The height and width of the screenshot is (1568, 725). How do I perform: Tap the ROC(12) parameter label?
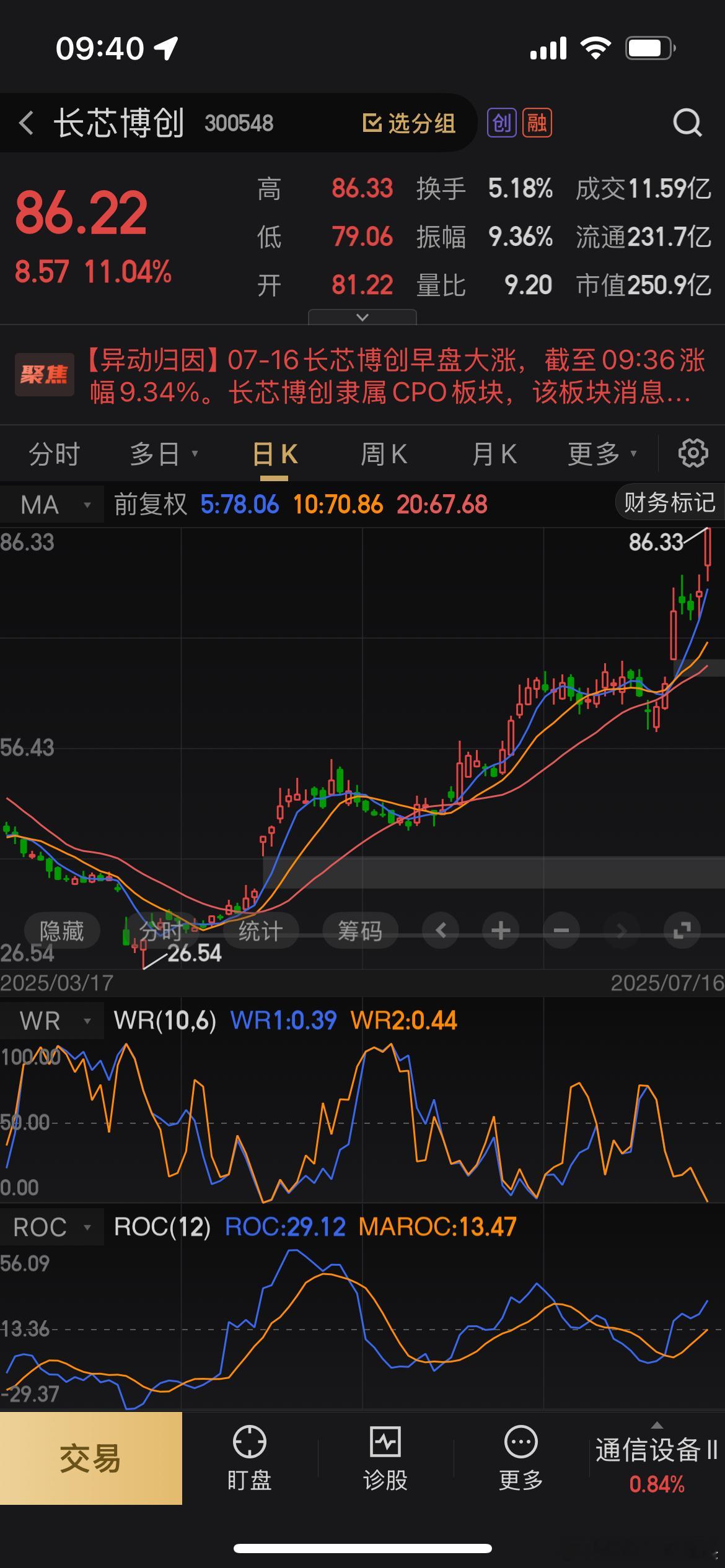(162, 1227)
